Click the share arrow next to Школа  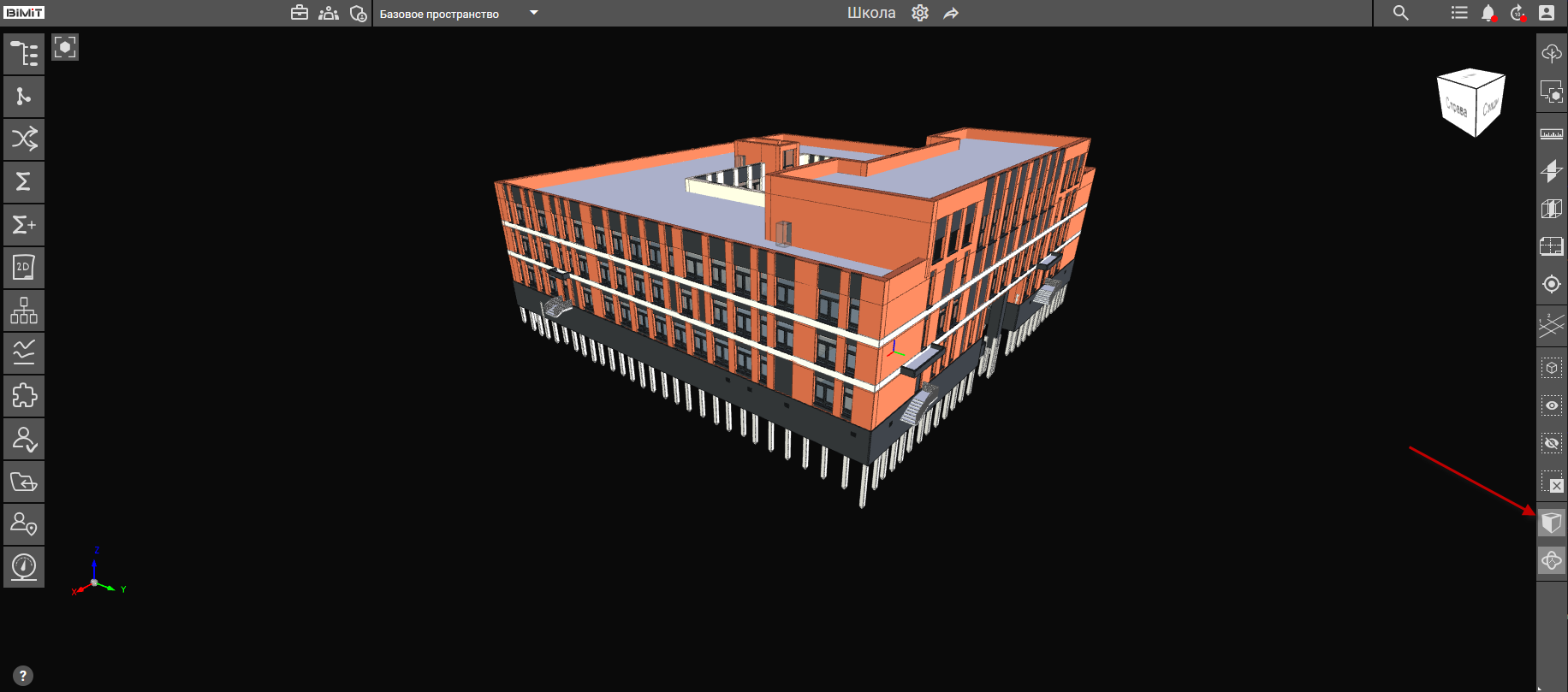[x=951, y=13]
